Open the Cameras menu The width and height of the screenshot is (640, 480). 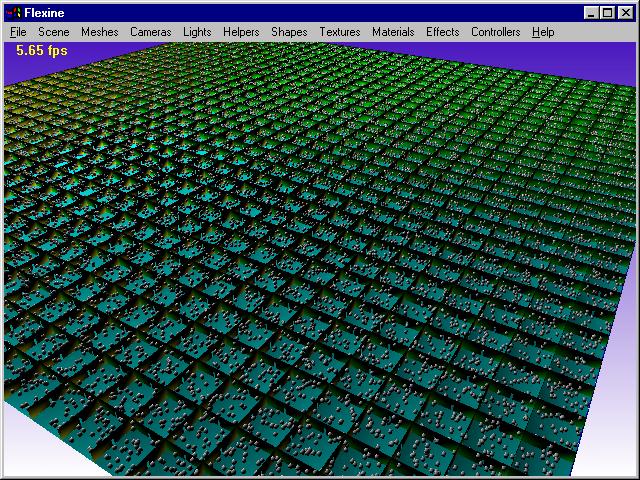coord(151,32)
